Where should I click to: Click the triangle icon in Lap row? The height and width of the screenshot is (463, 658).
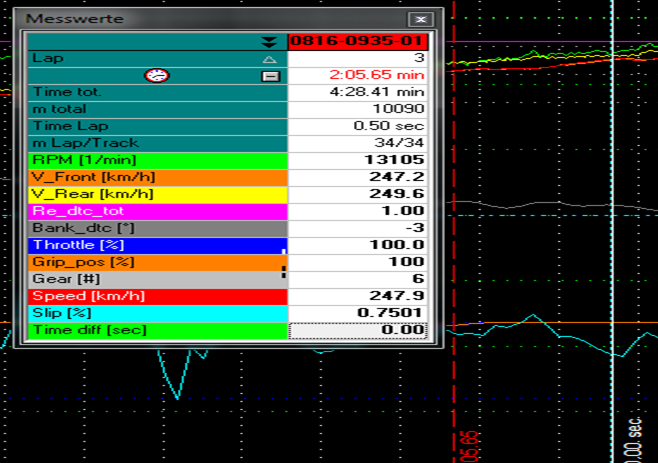[268, 59]
